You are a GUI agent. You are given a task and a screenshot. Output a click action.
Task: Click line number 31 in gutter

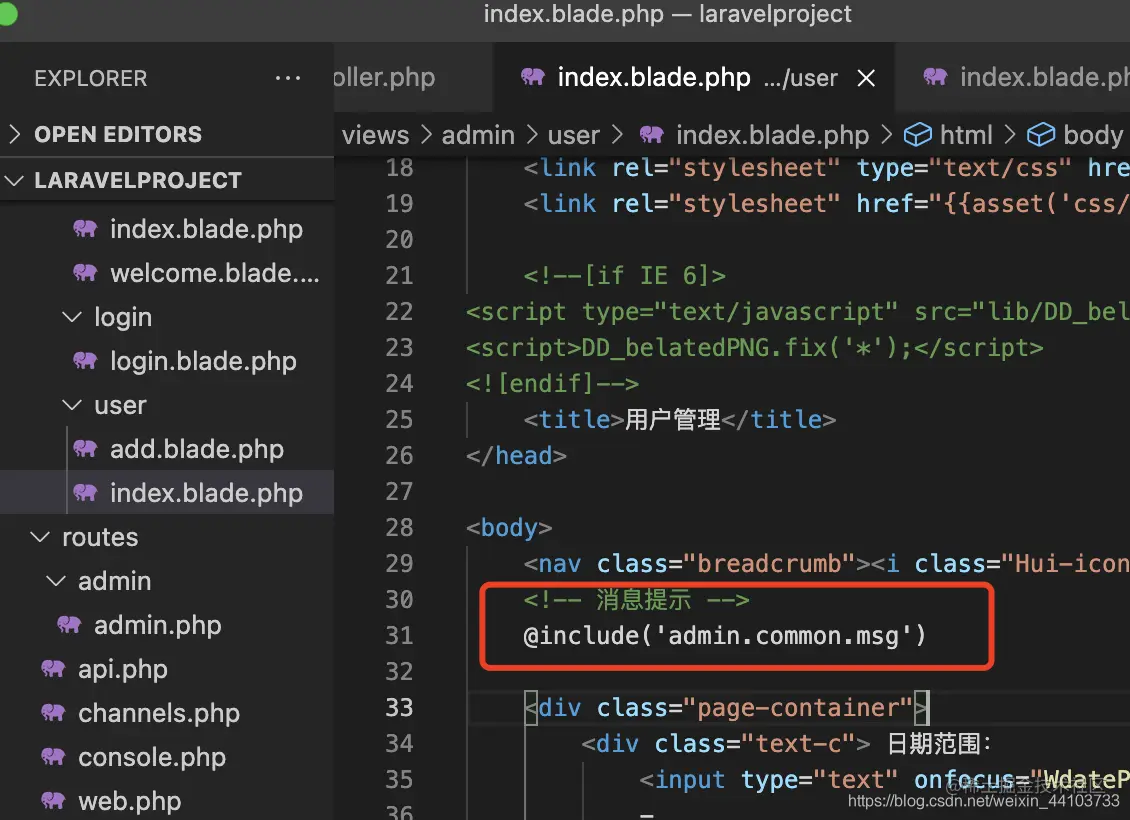(x=399, y=636)
